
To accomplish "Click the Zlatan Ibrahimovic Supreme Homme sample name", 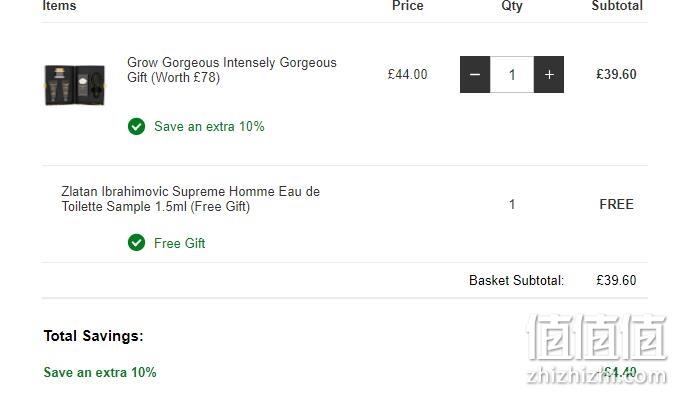I will coord(191,199).
